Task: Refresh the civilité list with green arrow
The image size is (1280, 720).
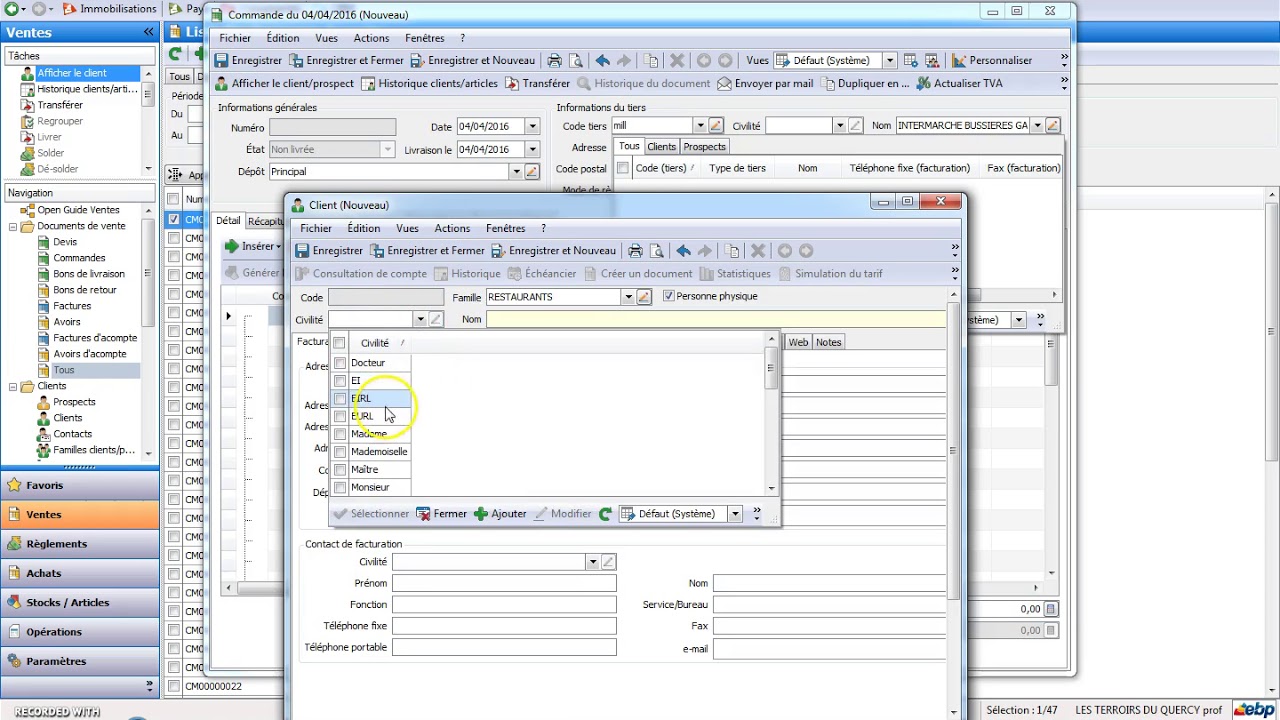Action: click(605, 514)
